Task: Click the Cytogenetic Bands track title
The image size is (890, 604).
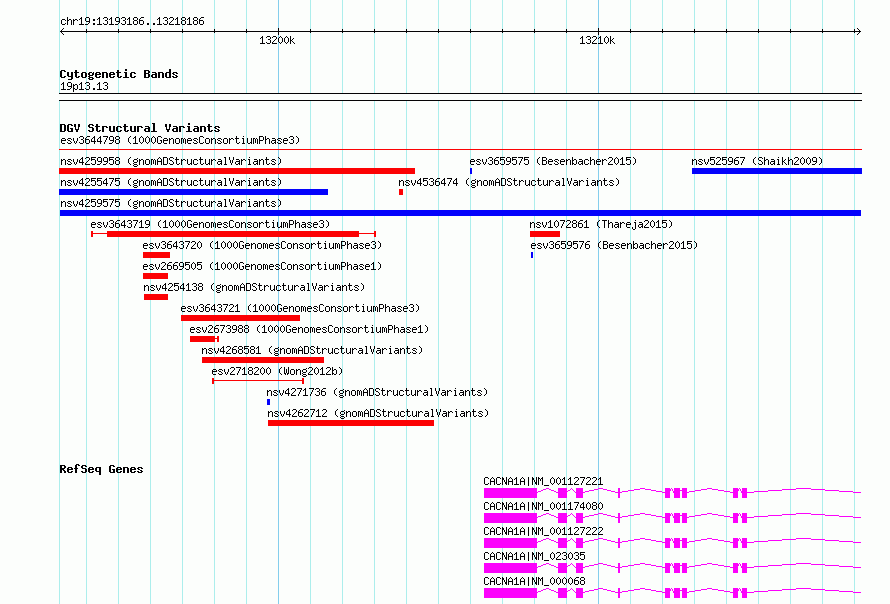Action: pyautogui.click(x=119, y=74)
